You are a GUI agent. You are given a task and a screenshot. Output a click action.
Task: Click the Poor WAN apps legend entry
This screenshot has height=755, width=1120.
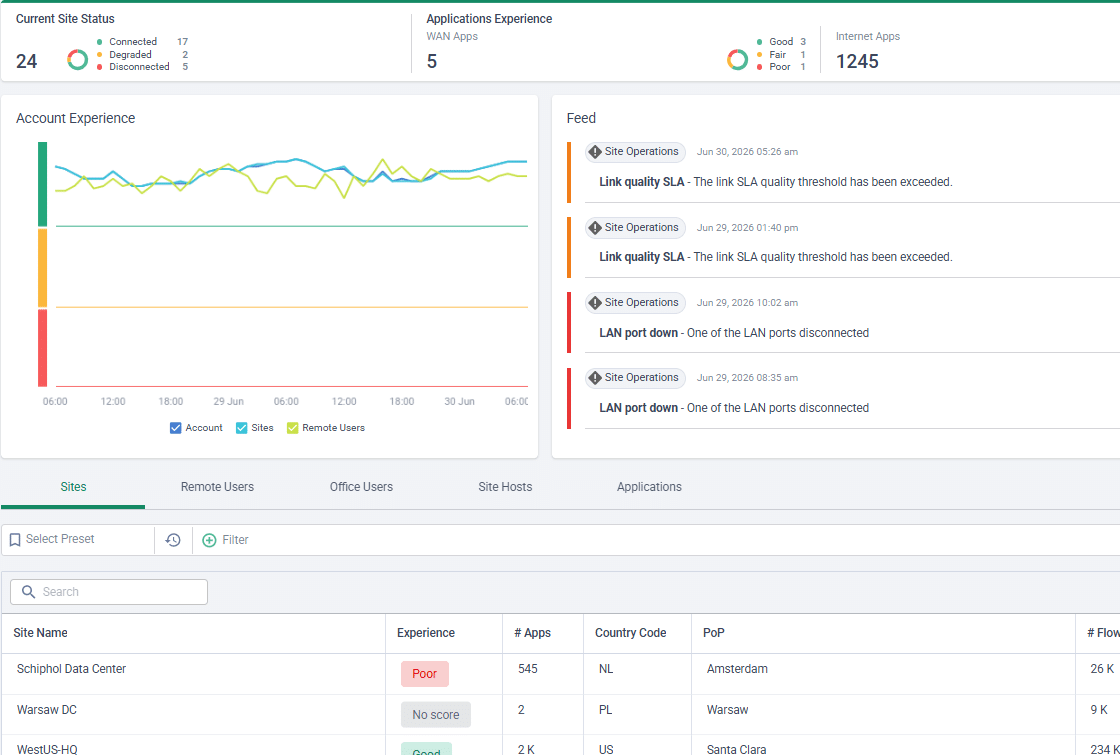(x=781, y=67)
